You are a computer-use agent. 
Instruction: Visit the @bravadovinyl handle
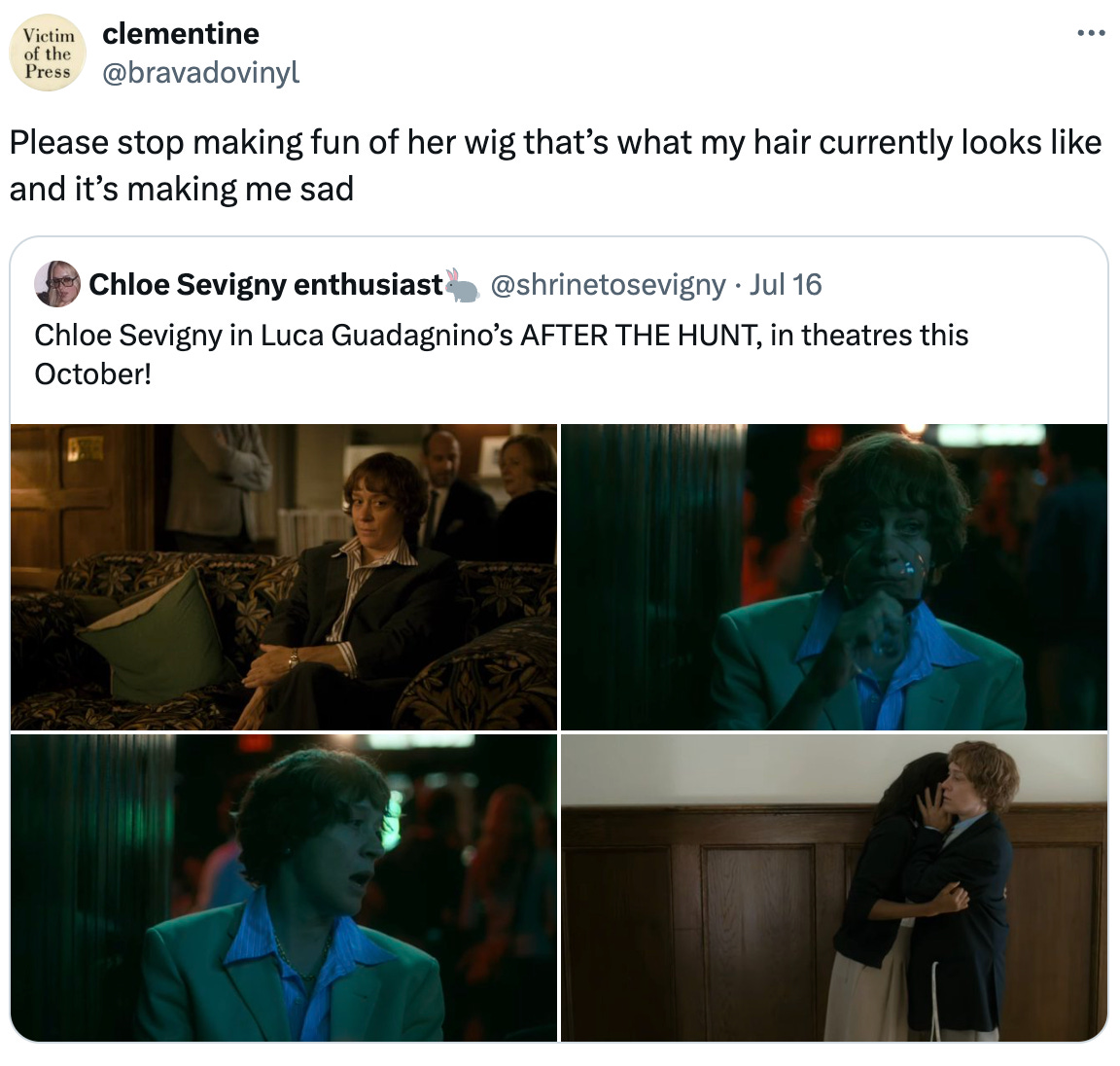point(200,73)
